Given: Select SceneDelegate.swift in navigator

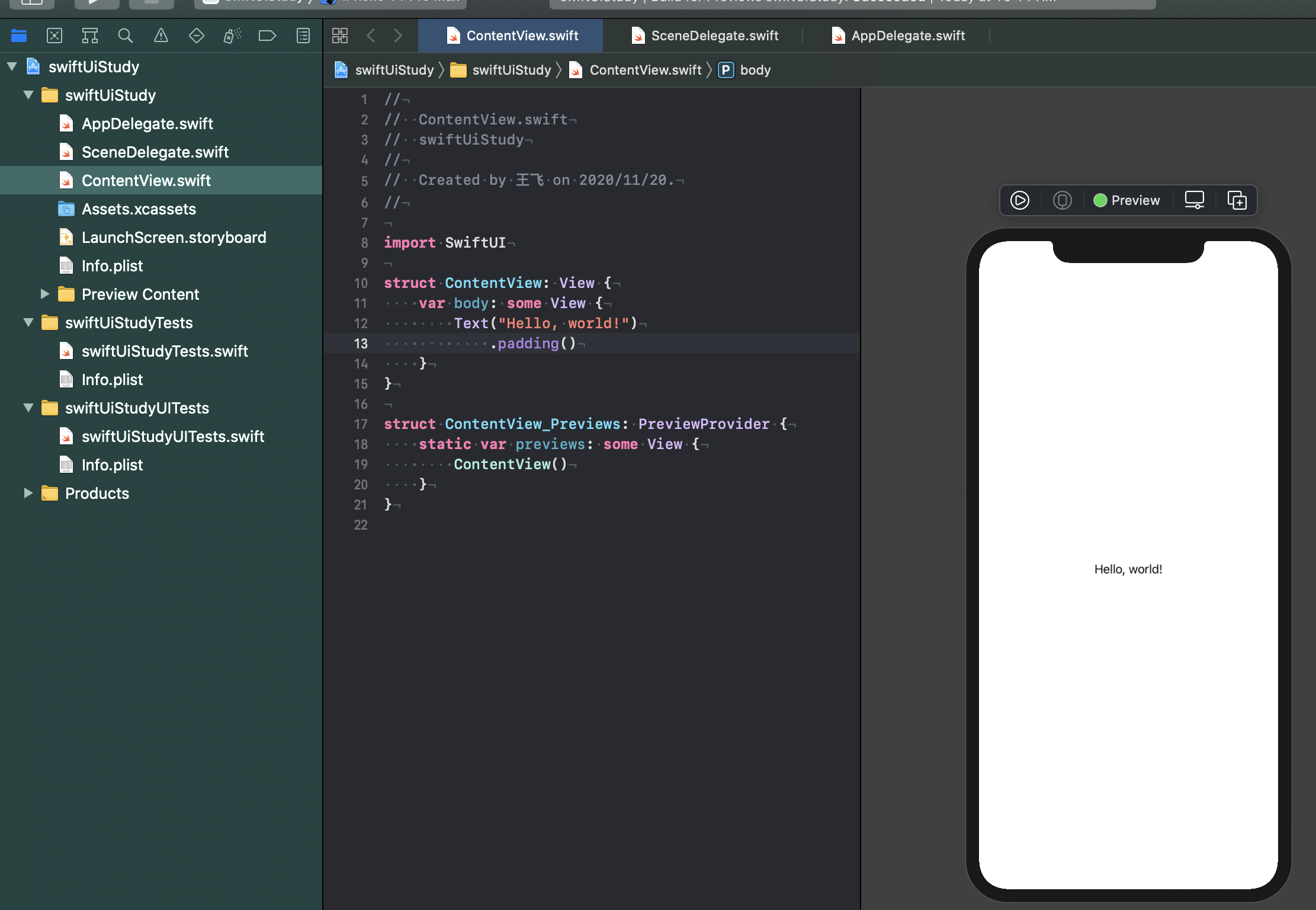Looking at the screenshot, I should [x=161, y=152].
